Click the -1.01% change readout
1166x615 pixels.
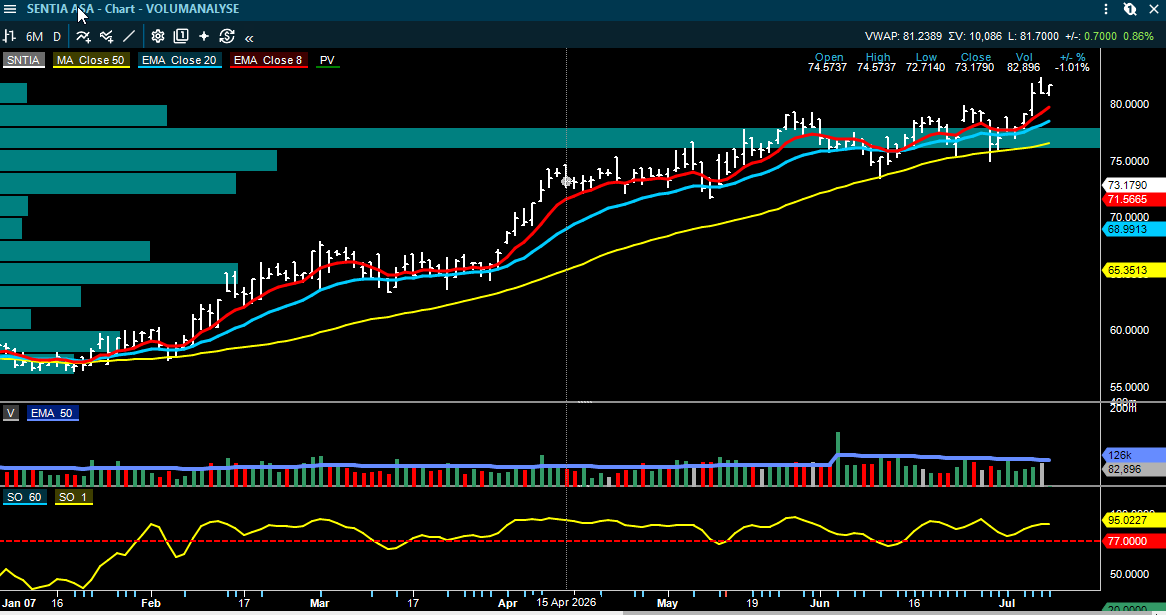click(1072, 68)
